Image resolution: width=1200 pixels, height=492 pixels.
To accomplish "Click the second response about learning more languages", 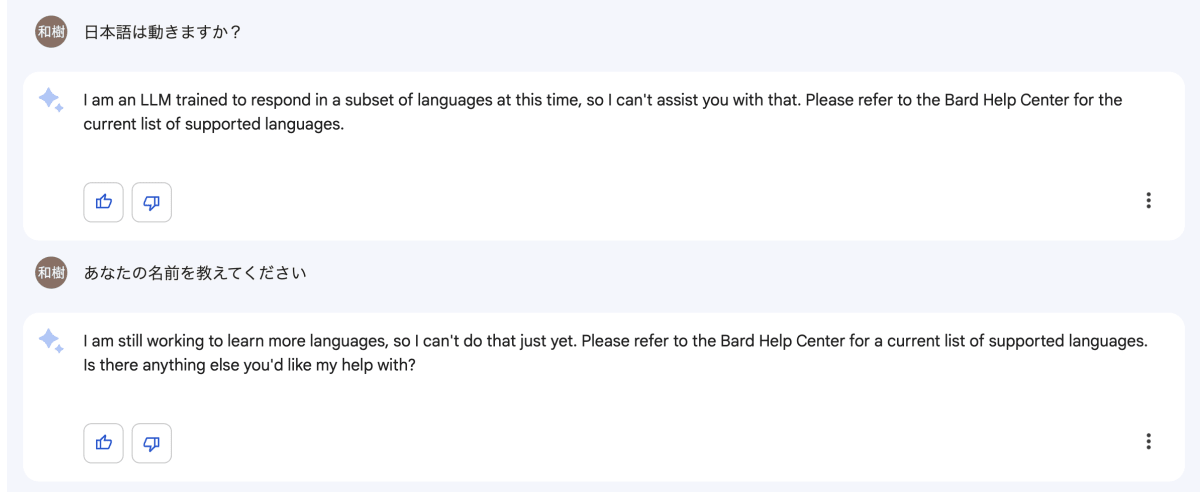I will point(615,353).
